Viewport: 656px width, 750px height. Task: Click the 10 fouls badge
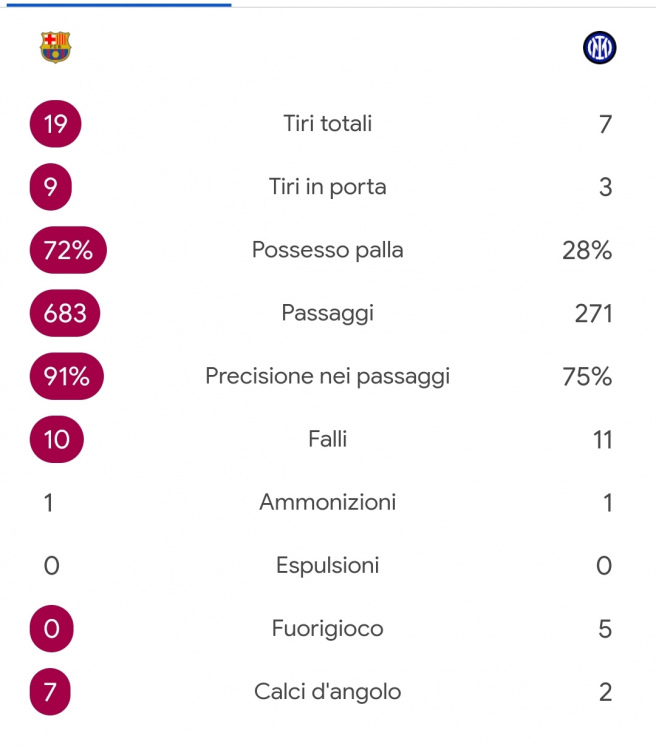point(56,440)
